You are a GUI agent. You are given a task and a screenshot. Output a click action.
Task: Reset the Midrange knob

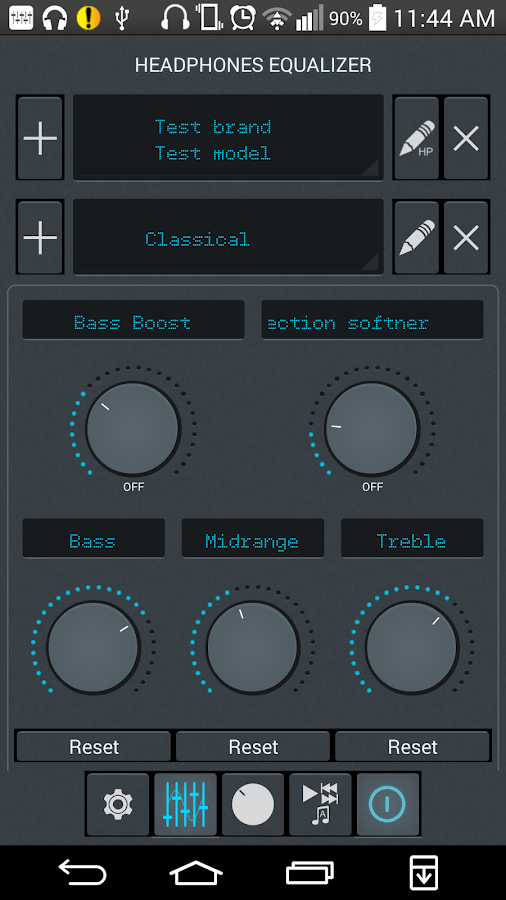(253, 746)
